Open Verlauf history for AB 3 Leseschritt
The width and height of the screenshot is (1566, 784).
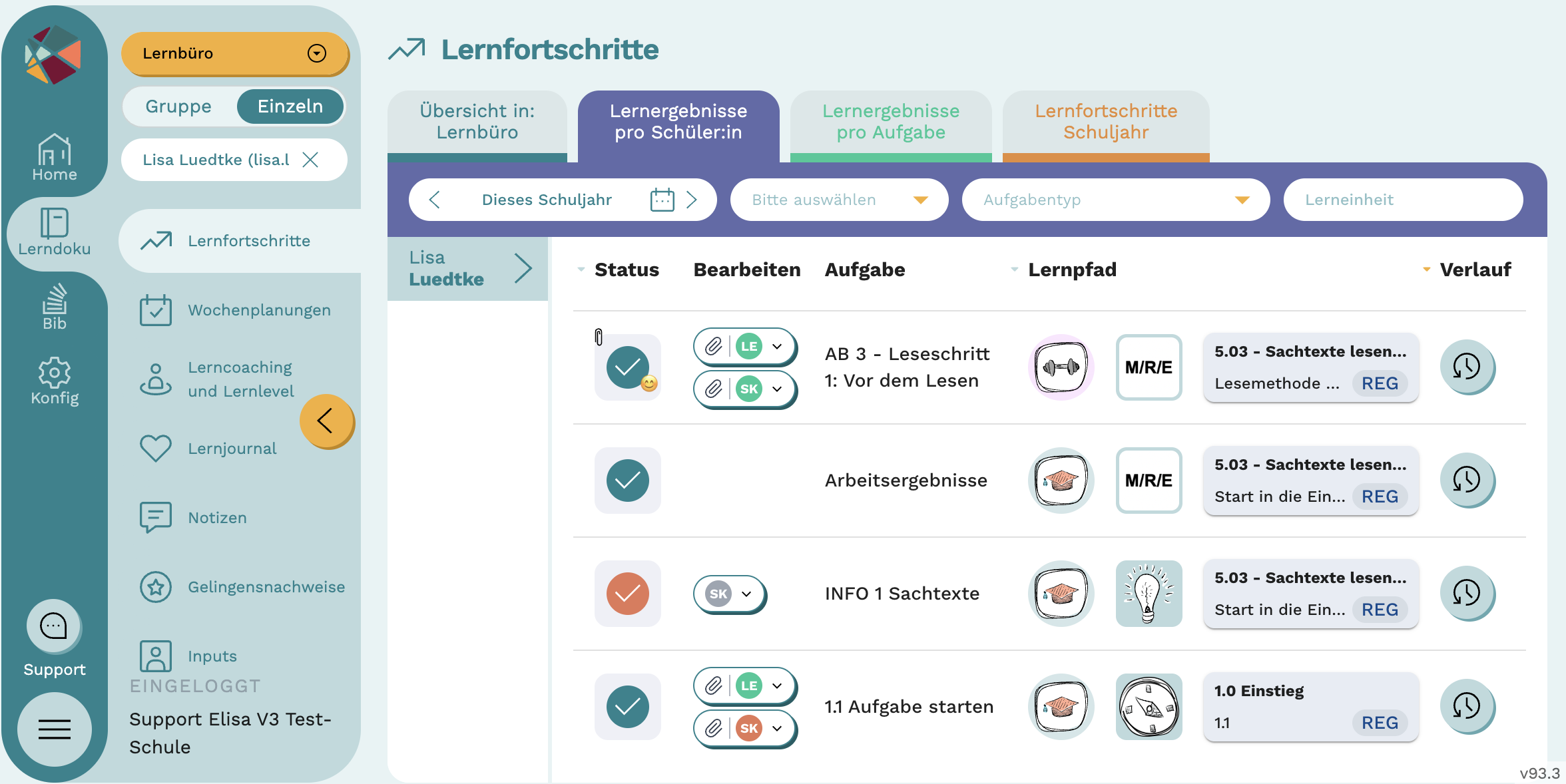click(1467, 367)
